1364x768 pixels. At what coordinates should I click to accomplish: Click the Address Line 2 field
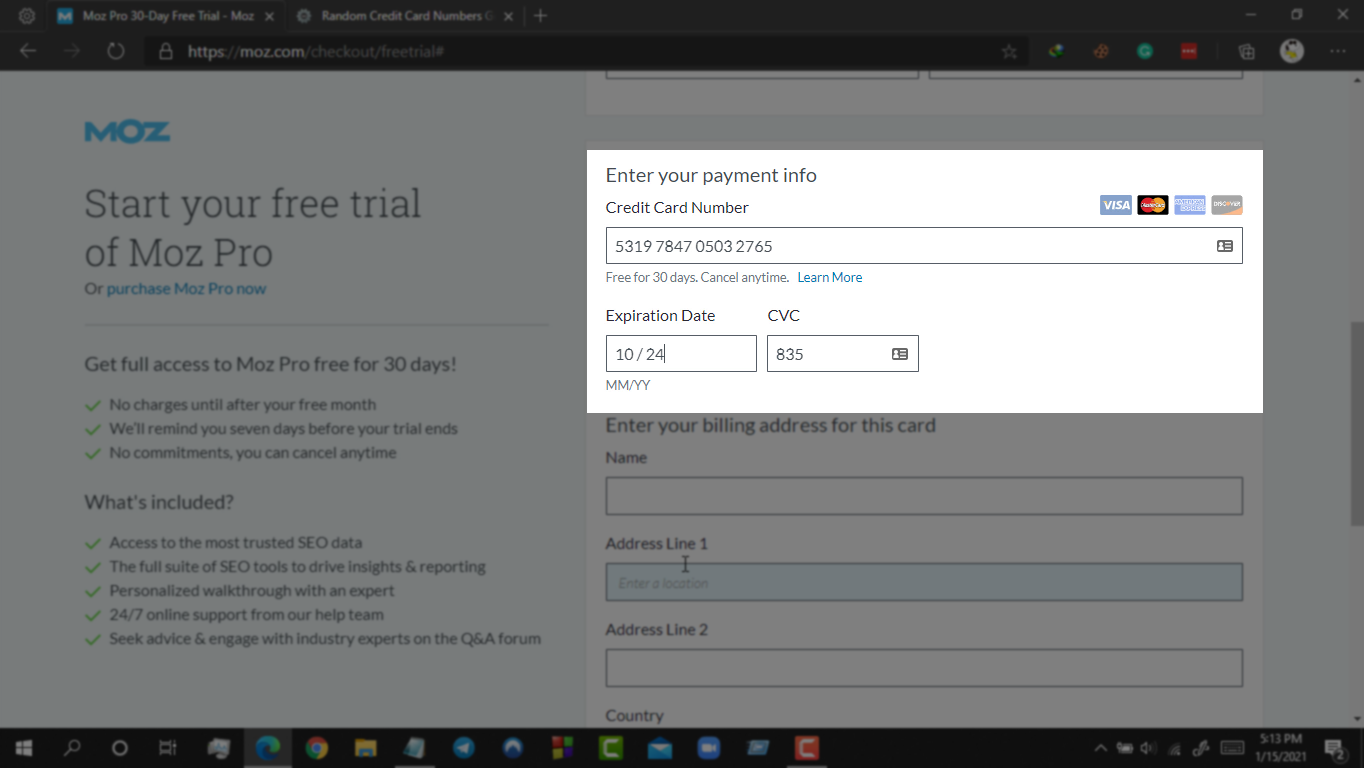click(924, 668)
